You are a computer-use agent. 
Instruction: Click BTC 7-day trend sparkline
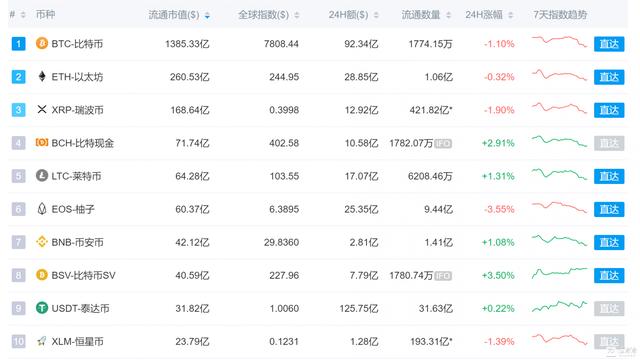pos(559,41)
